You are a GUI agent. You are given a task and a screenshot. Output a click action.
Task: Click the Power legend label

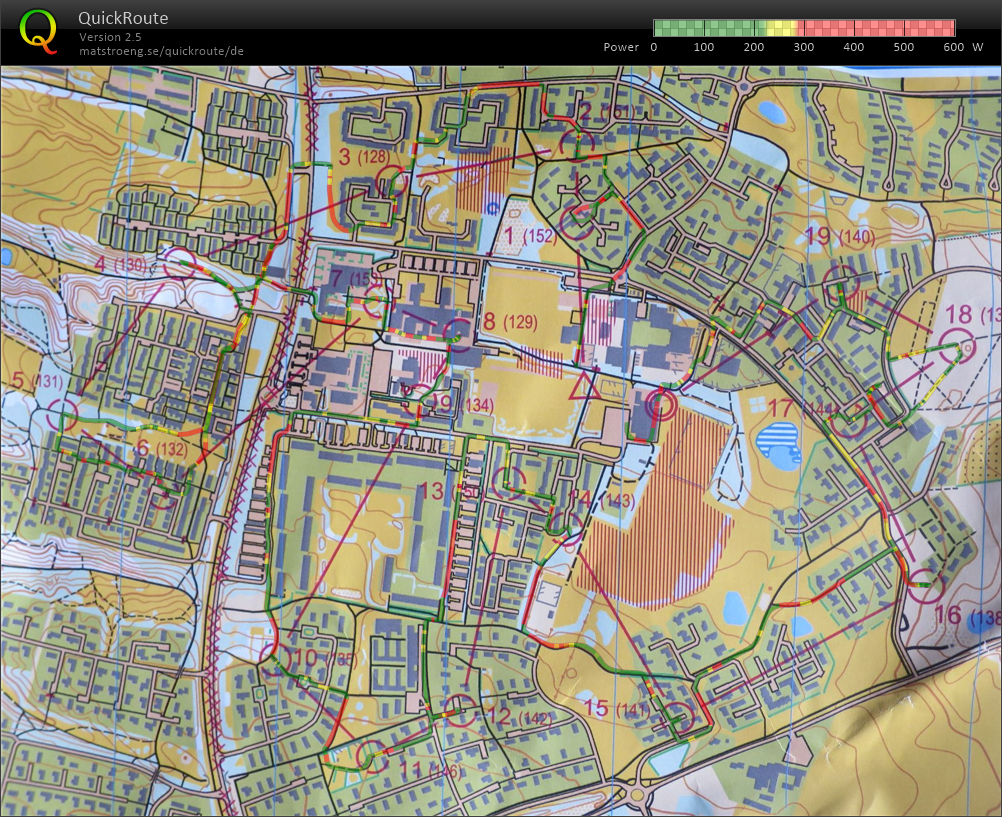[621, 47]
